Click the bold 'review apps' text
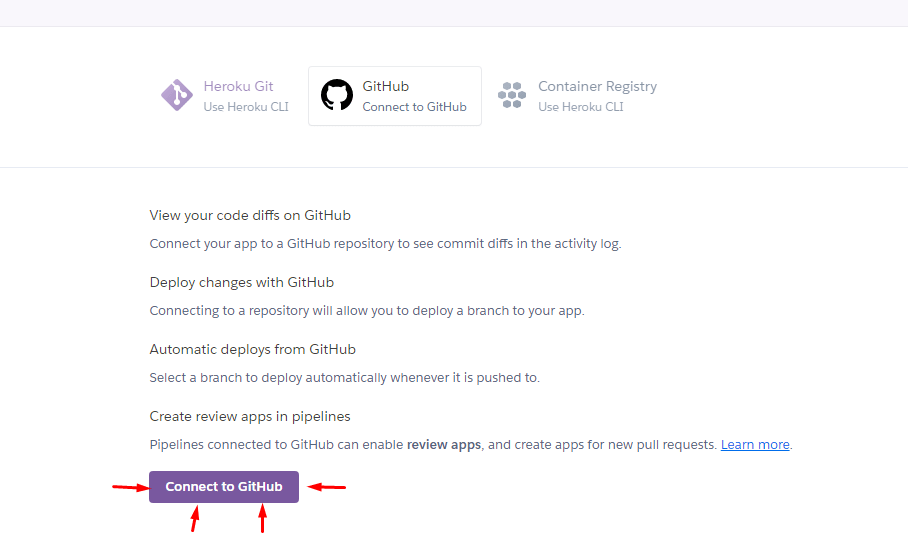The width and height of the screenshot is (908, 547). point(444,445)
